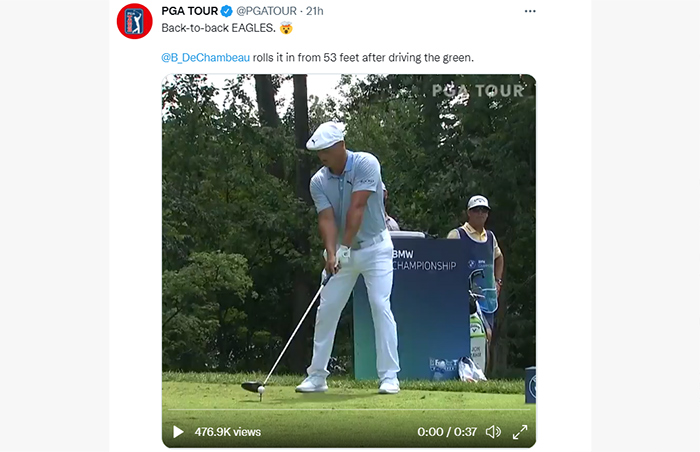Open tweet via the 21h timestamp
Viewport: 700px width, 452px height.
(315, 11)
